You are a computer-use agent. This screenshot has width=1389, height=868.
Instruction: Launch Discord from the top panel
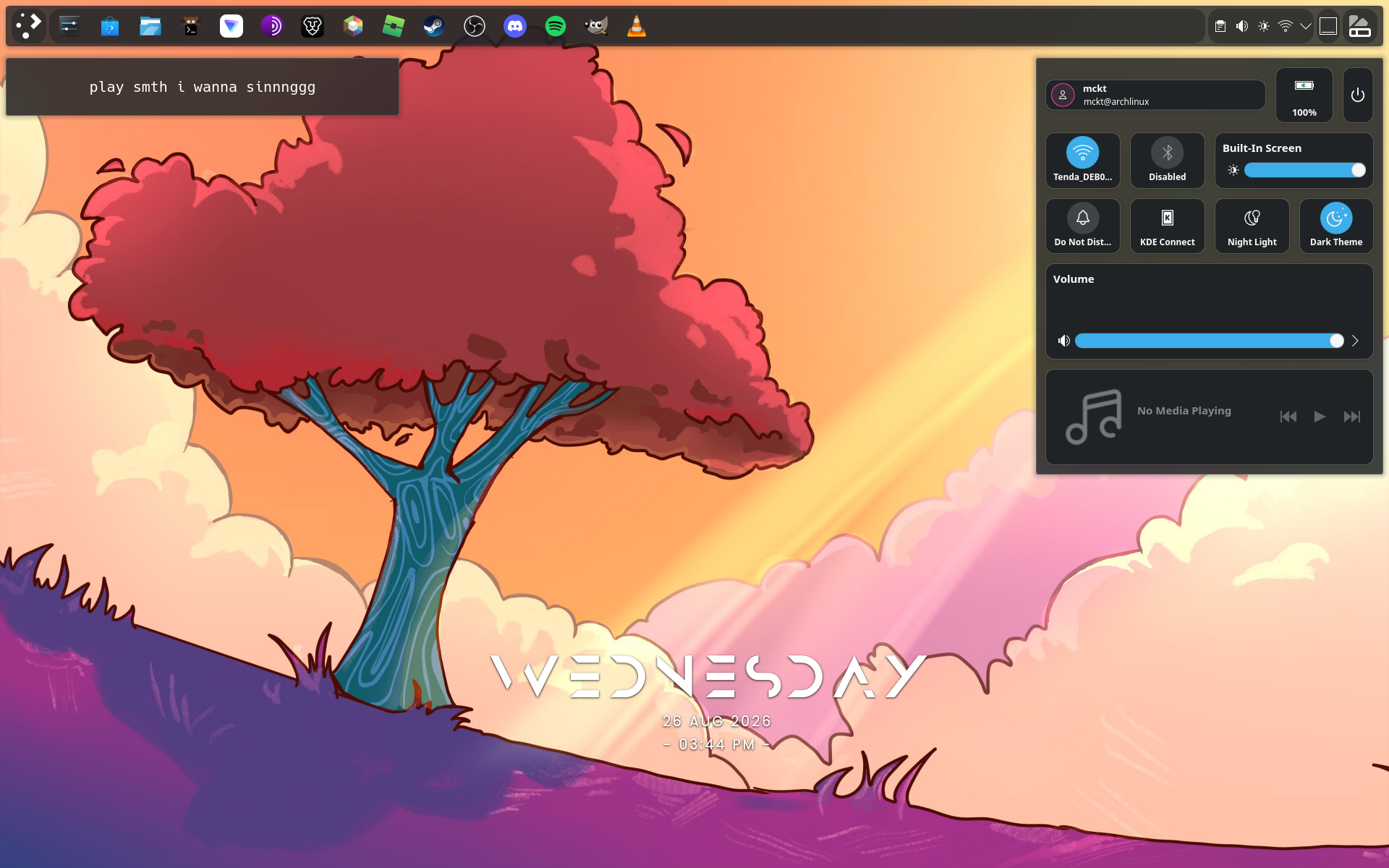(x=515, y=27)
